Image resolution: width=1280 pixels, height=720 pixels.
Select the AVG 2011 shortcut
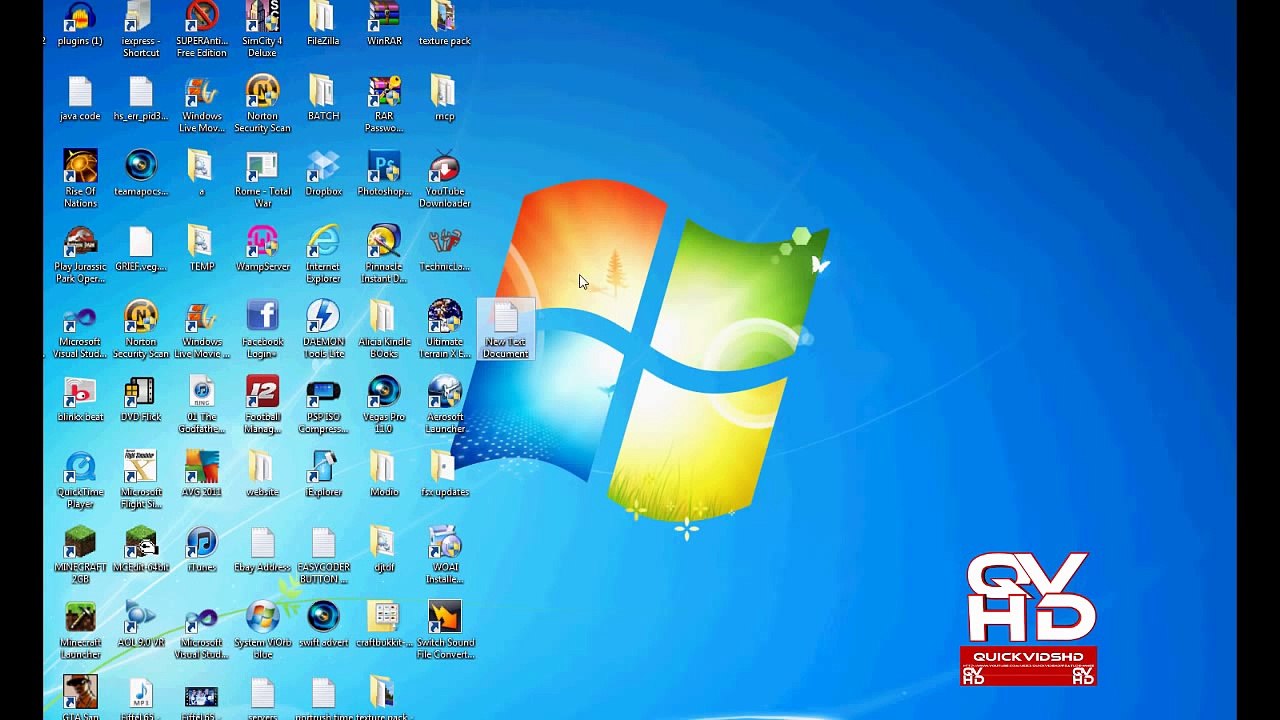[x=201, y=474]
